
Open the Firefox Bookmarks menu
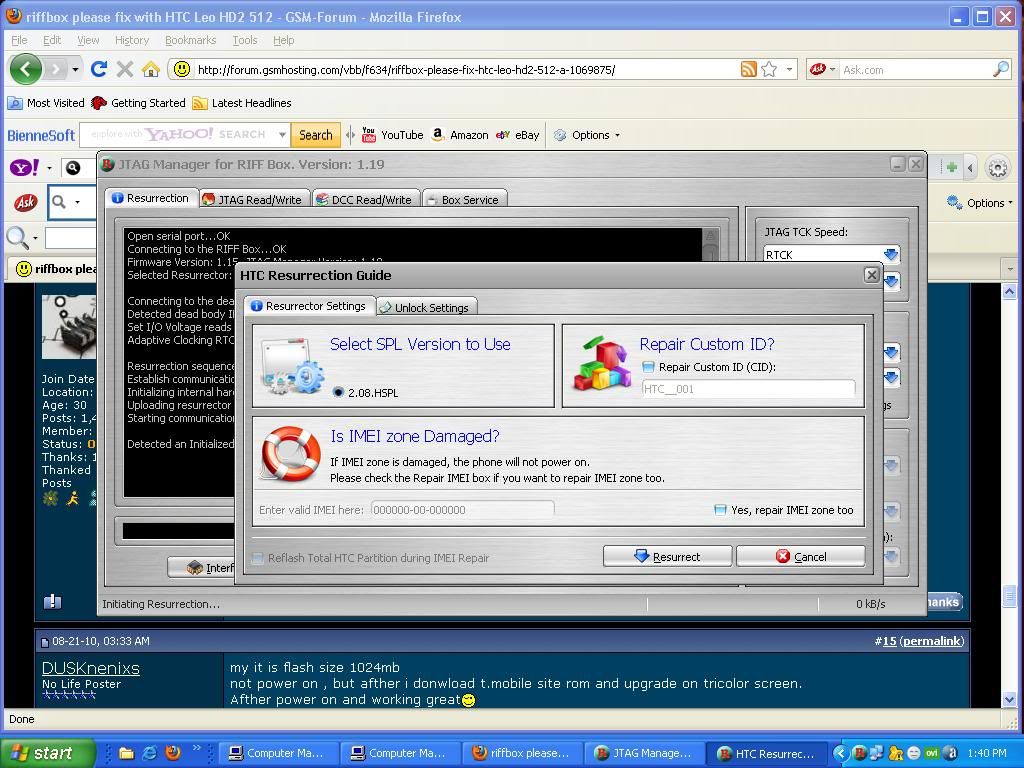[190, 40]
